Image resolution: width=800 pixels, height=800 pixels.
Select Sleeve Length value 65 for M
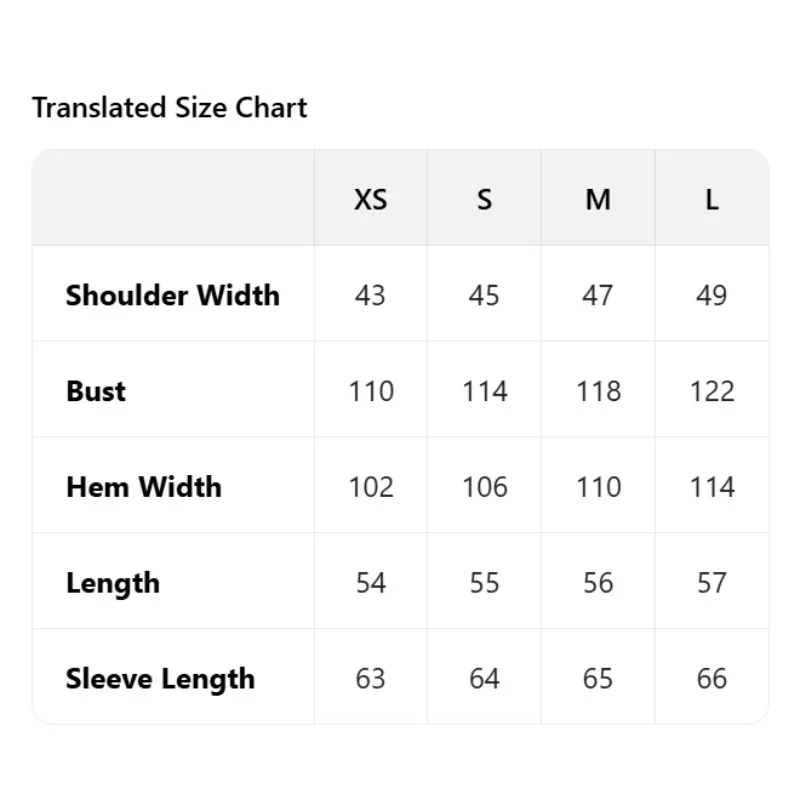pos(598,679)
